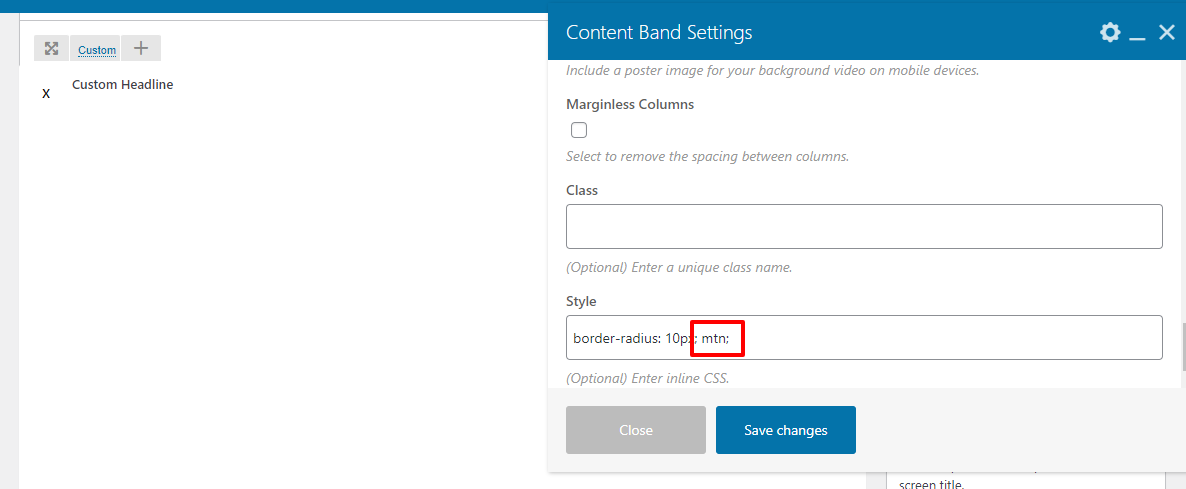Enable the Marginless Columns checkbox
This screenshot has height=489, width=1186.
coord(579,130)
